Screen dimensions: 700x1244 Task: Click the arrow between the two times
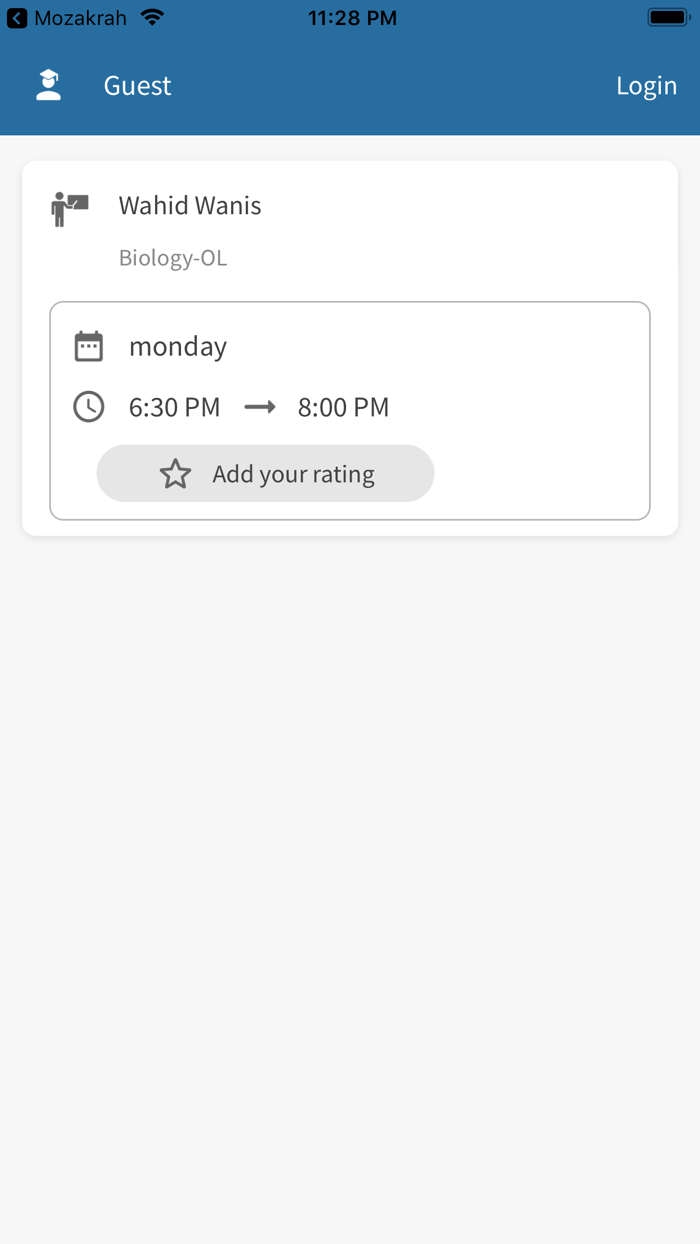click(260, 407)
